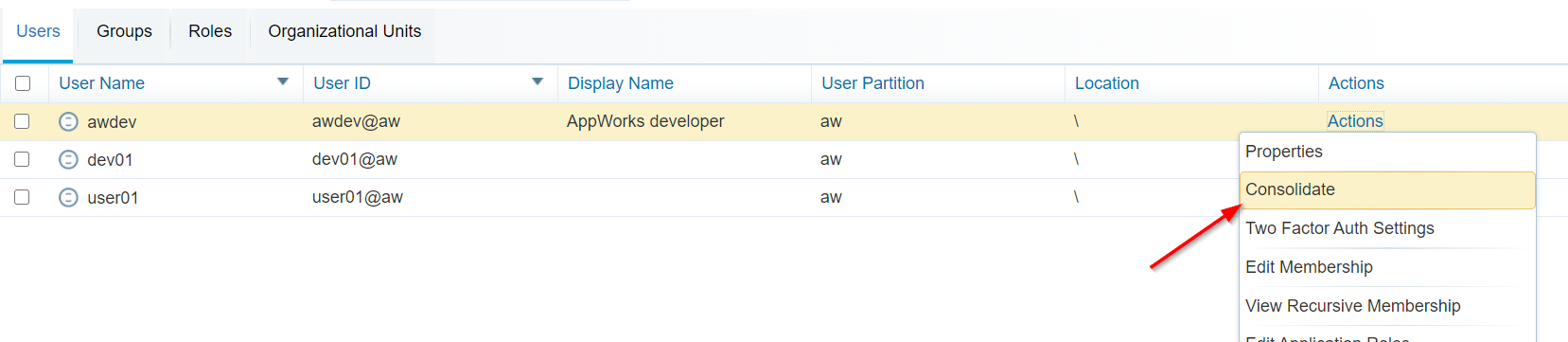Click partition value aw in user01 row
This screenshot has height=342, width=1568.
(831, 197)
